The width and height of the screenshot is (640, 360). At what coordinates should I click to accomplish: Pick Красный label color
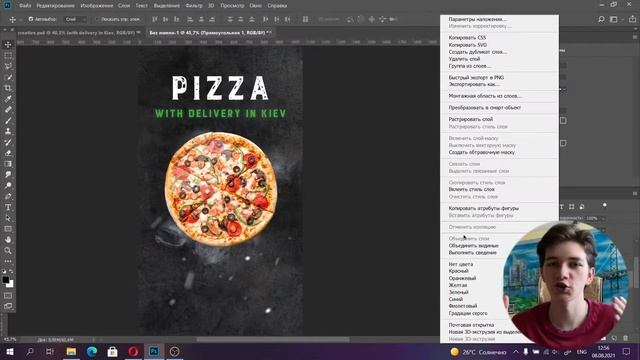click(458, 271)
